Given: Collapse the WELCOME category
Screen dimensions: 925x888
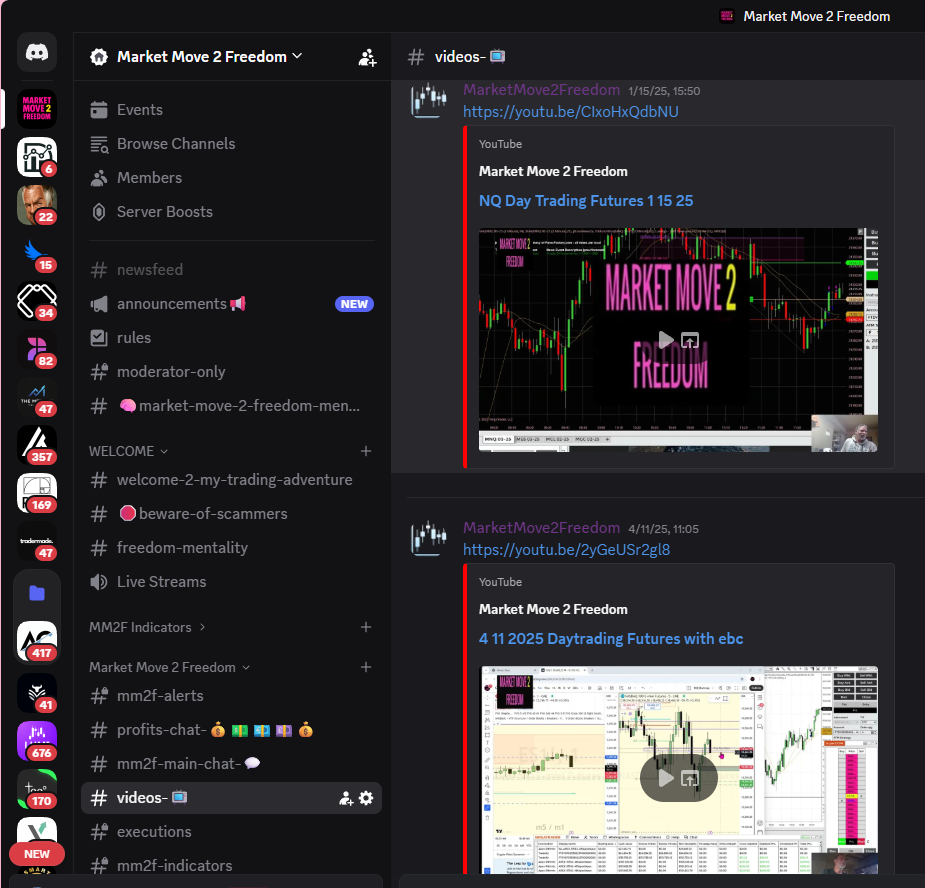Looking at the screenshot, I should coord(128,451).
